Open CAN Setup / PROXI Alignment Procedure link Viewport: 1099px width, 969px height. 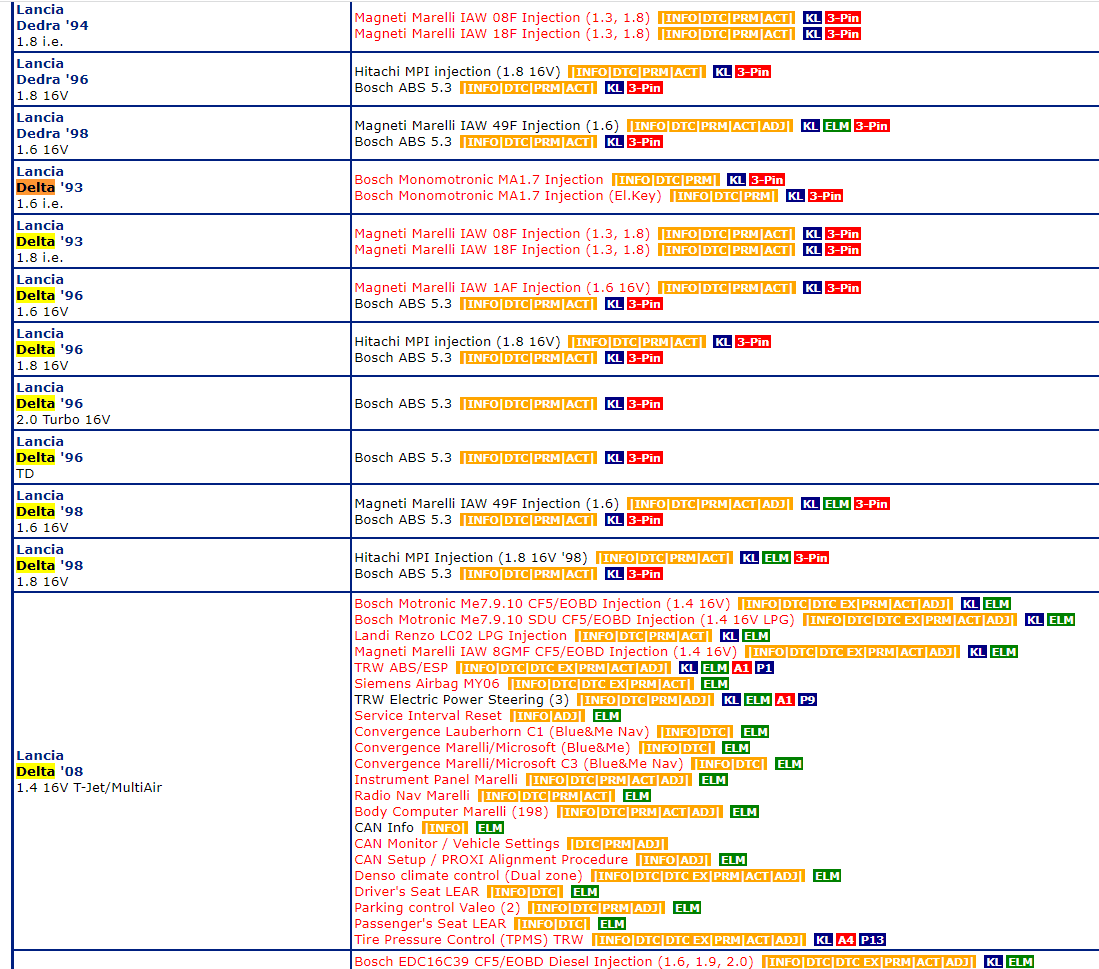click(491, 860)
